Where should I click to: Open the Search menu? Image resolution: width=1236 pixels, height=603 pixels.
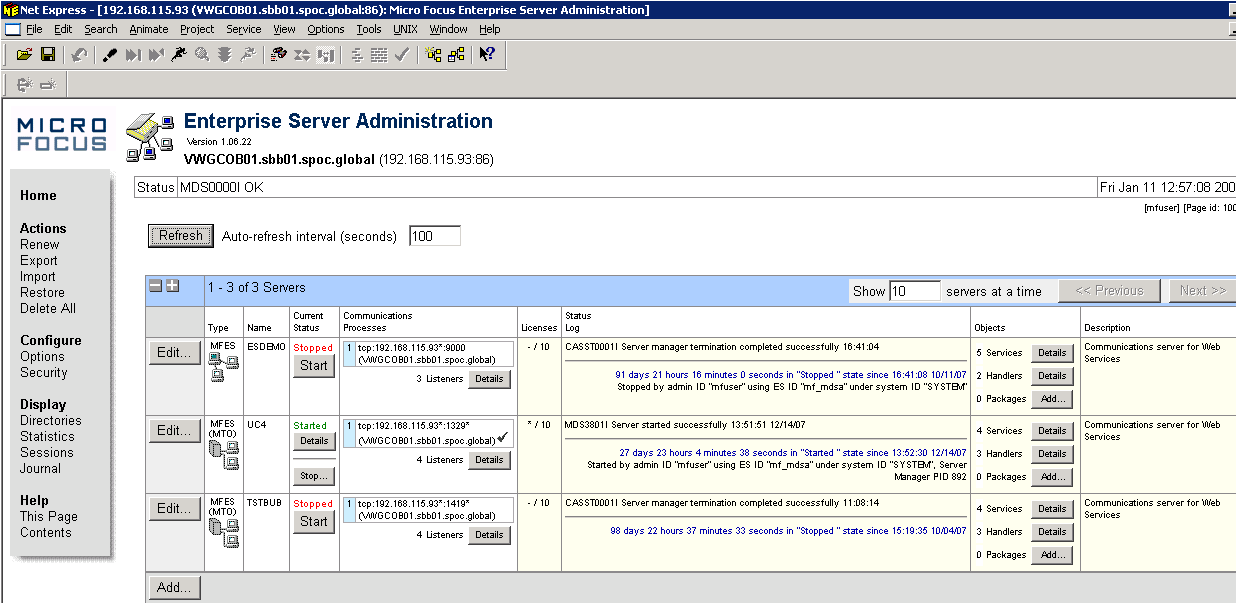pos(101,29)
